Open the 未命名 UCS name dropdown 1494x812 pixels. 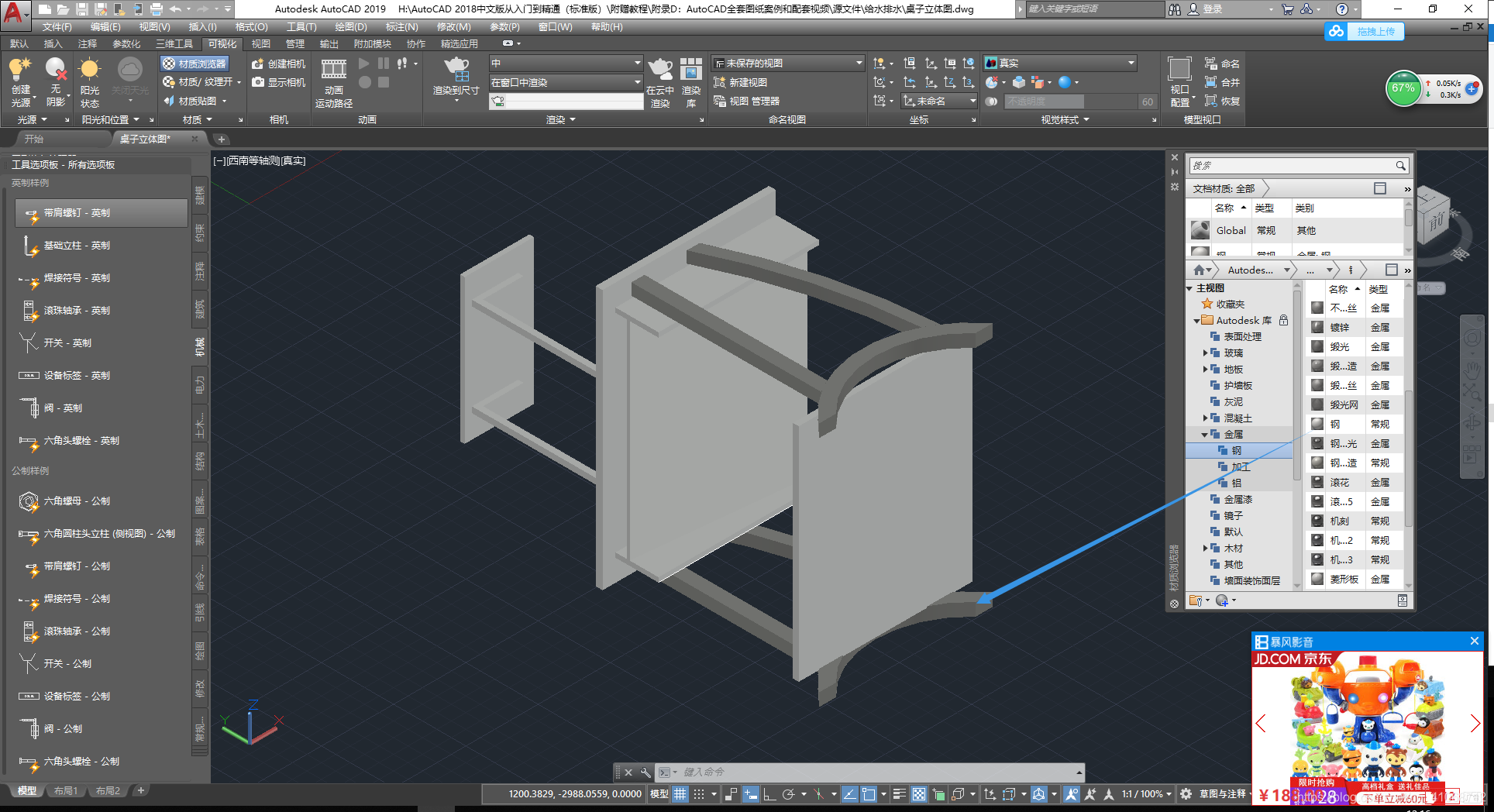click(x=939, y=101)
